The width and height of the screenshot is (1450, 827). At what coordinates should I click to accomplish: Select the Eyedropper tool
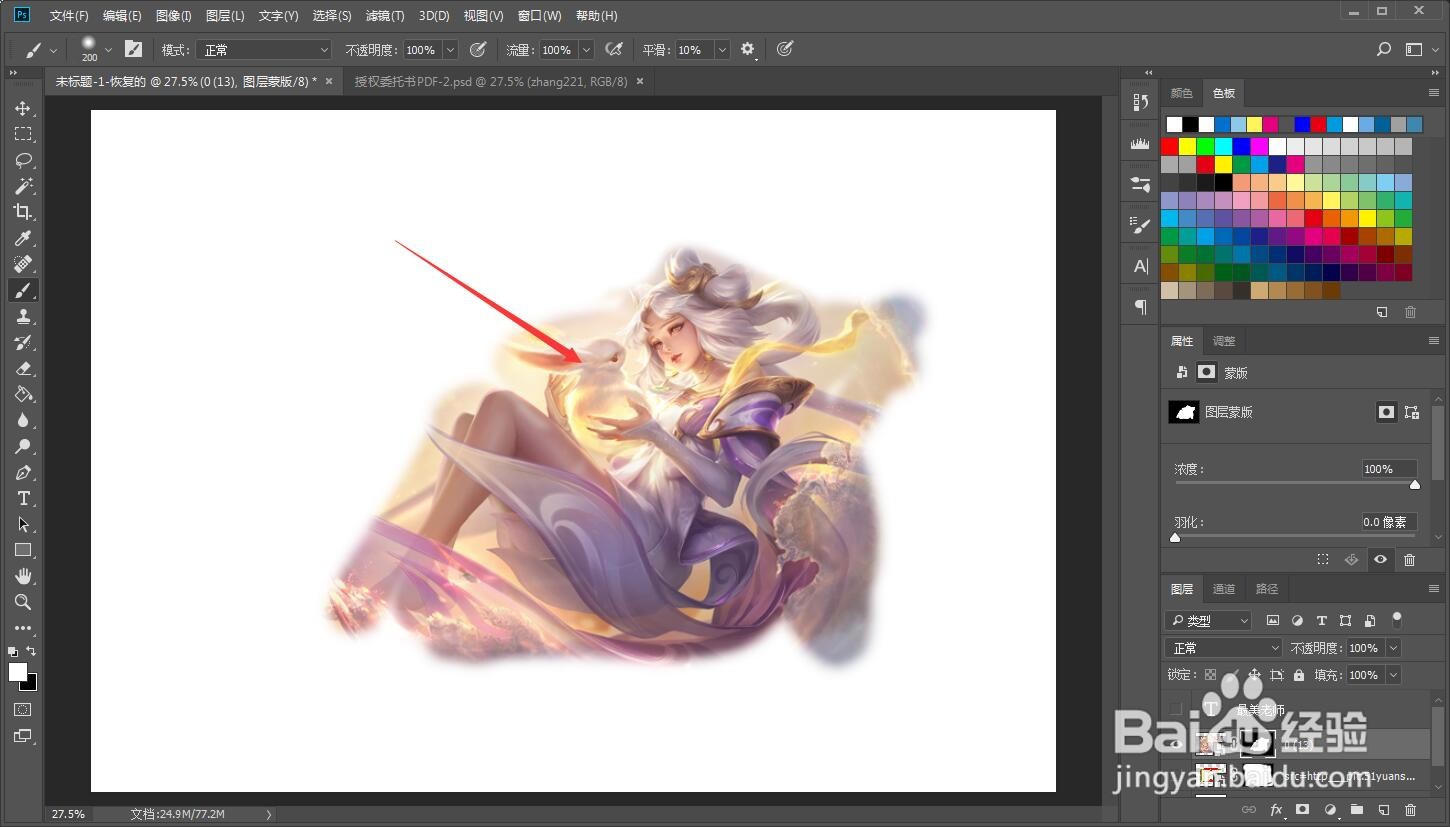point(22,238)
